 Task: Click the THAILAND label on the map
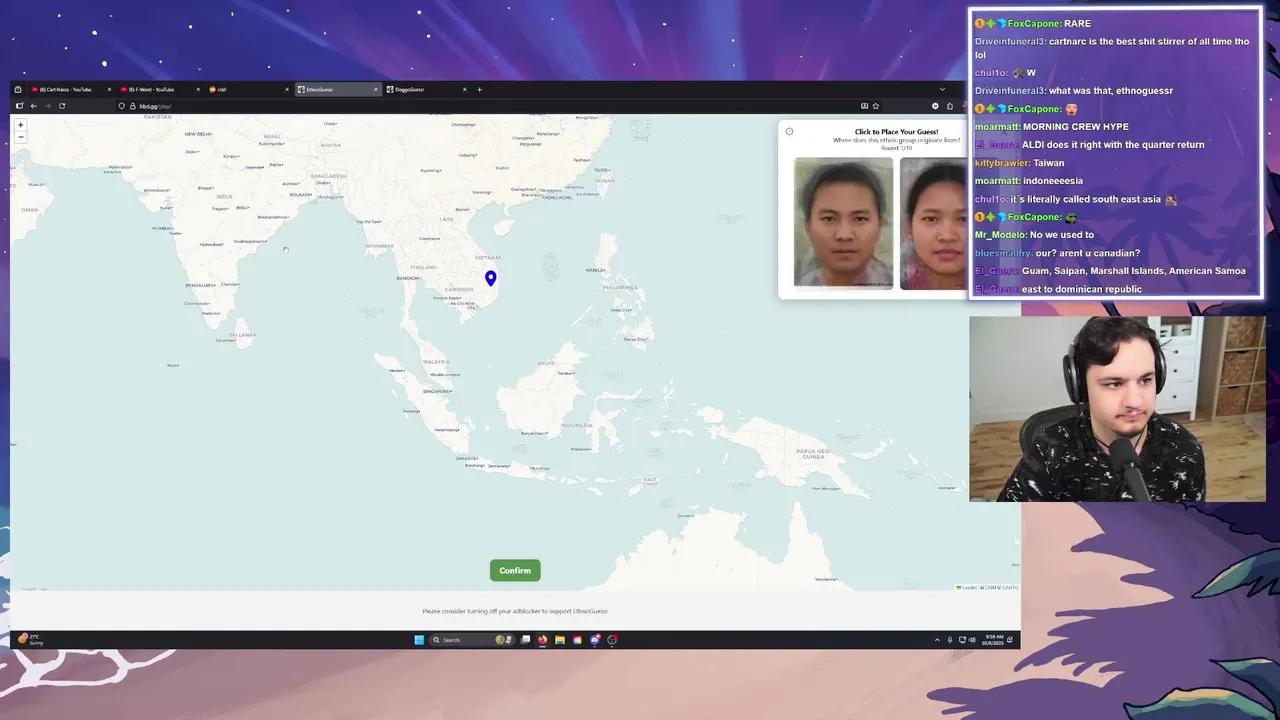coord(424,267)
